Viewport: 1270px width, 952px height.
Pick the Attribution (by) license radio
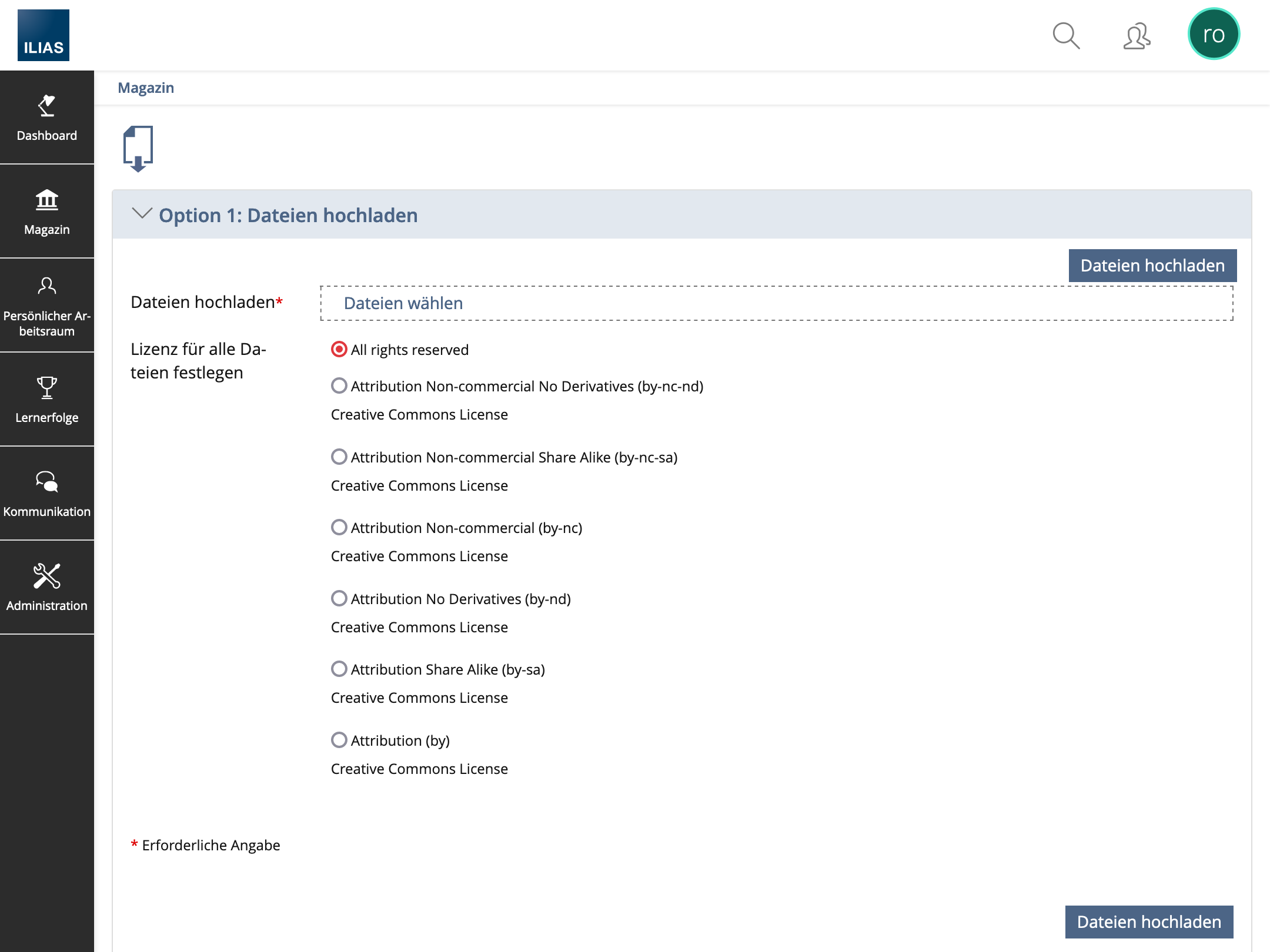(339, 740)
